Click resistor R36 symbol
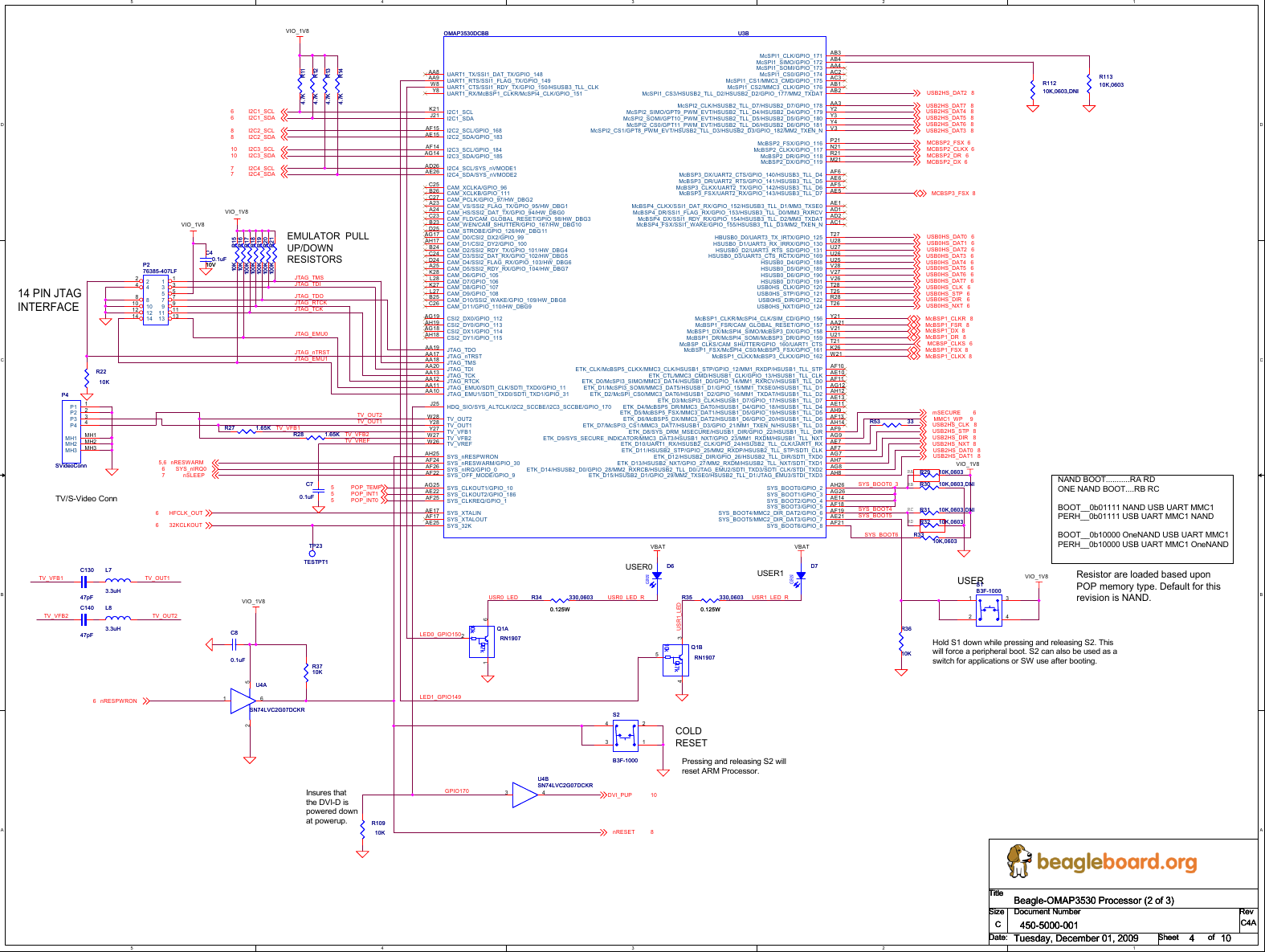This screenshot has width=1265, height=952. tap(901, 640)
